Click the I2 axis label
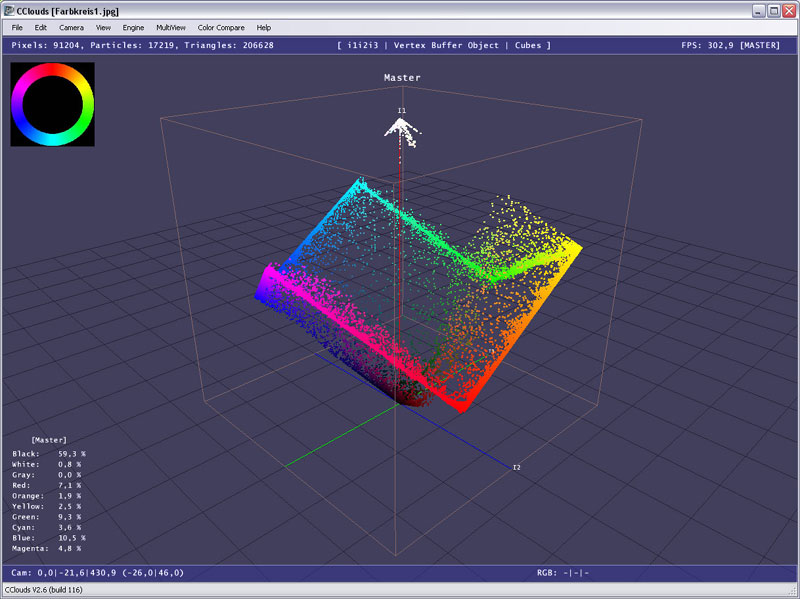 (516, 467)
